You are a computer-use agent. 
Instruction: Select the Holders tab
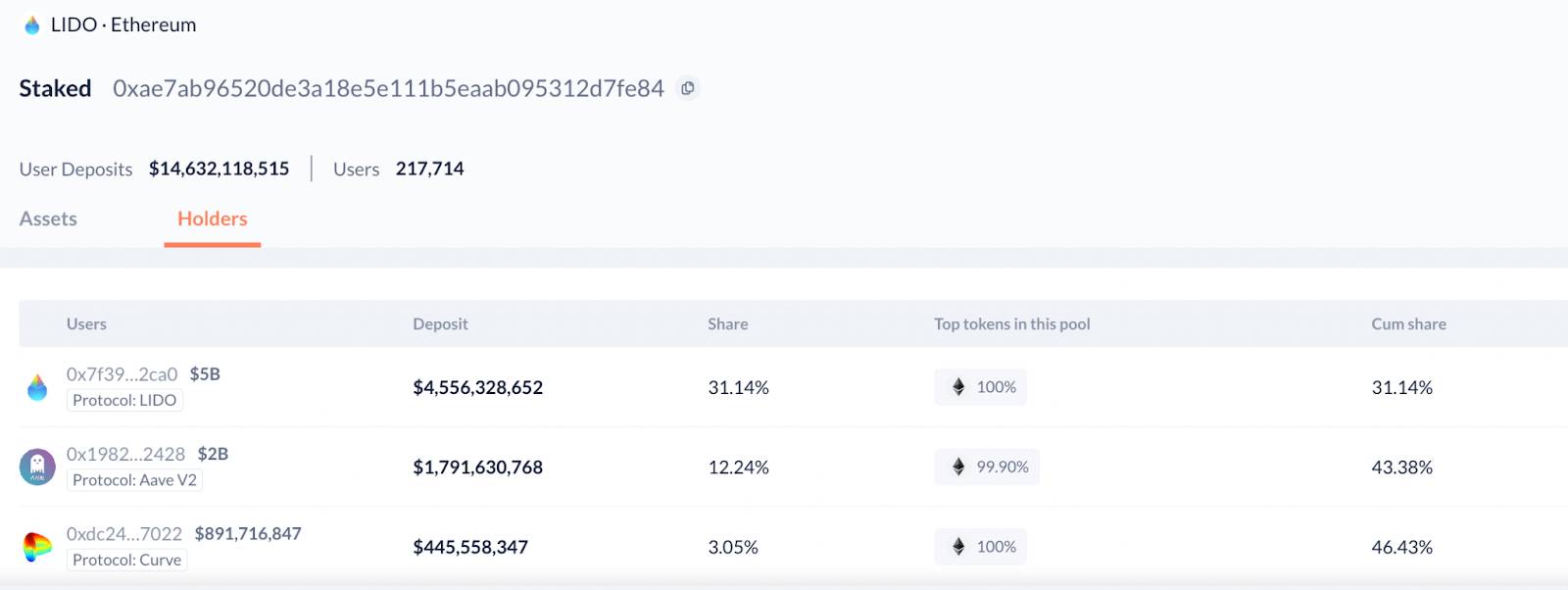(x=213, y=219)
